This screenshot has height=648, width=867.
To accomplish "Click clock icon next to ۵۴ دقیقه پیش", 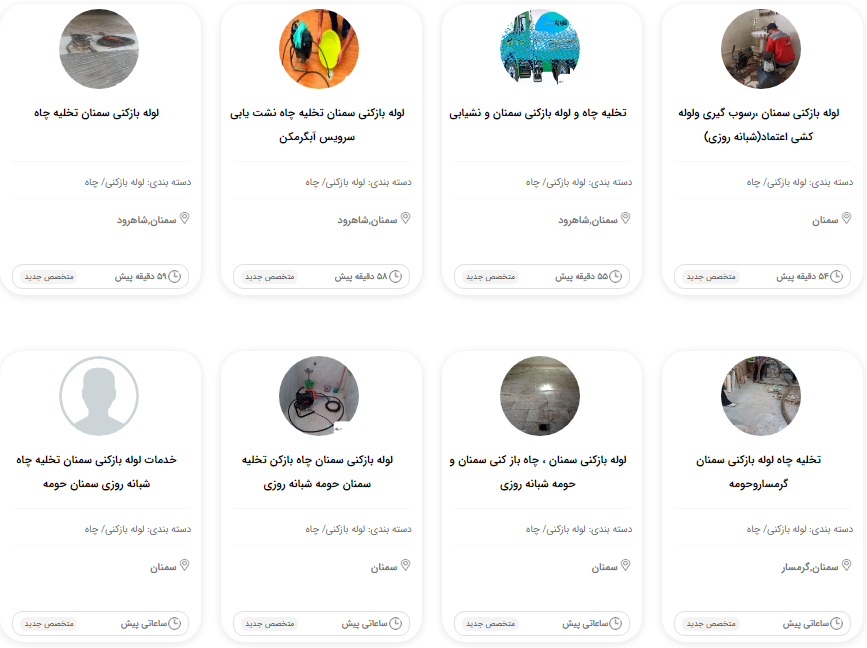I will tap(837, 276).
